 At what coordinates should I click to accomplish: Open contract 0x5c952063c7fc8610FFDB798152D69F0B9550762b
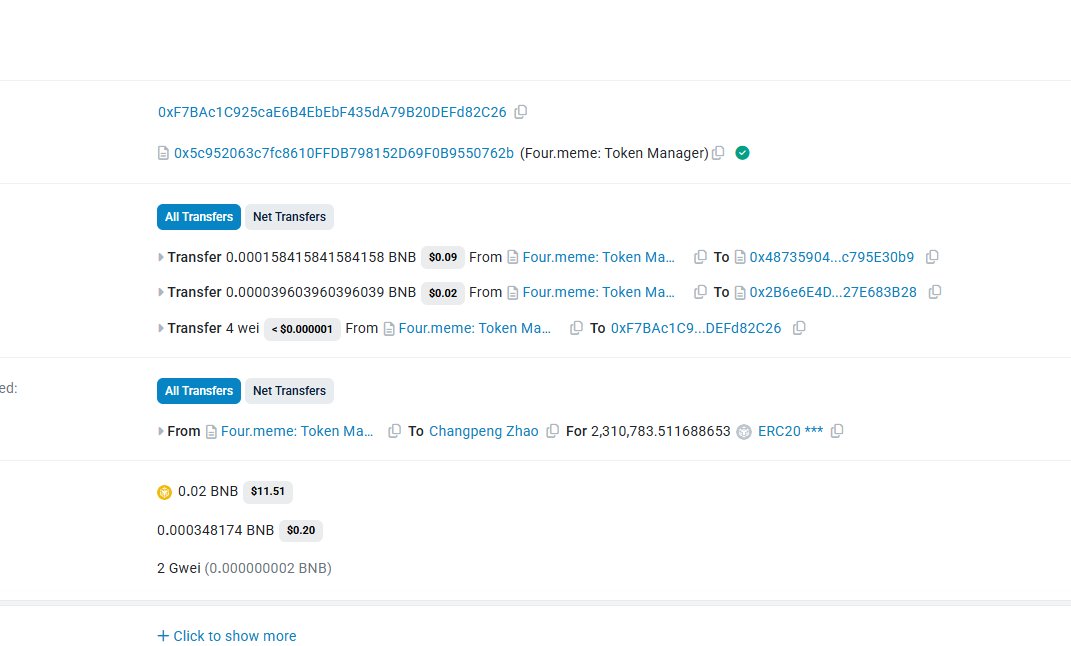[344, 153]
